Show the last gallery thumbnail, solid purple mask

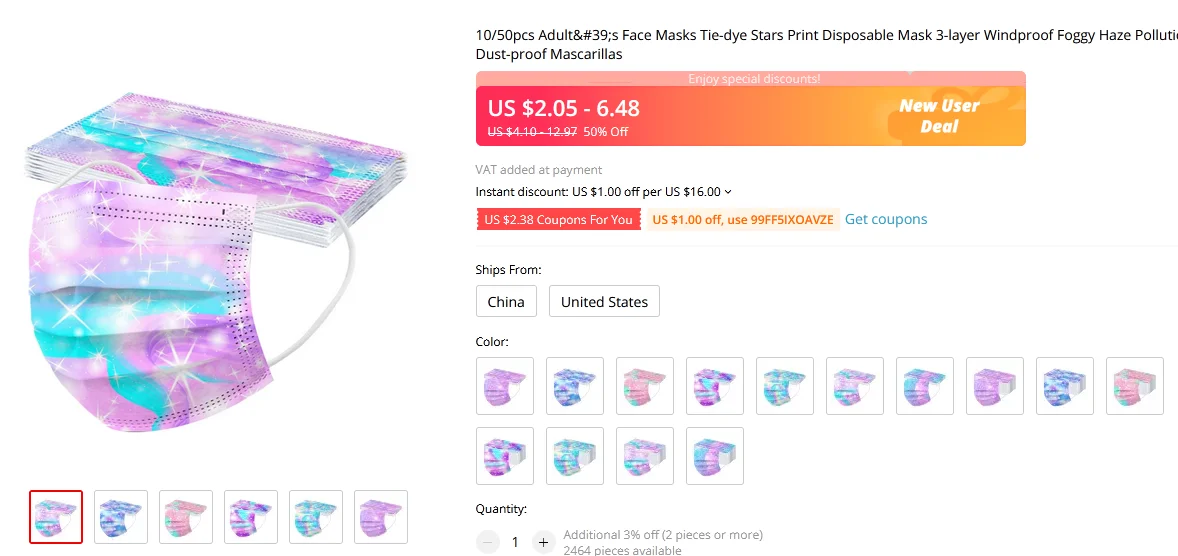[x=381, y=517]
